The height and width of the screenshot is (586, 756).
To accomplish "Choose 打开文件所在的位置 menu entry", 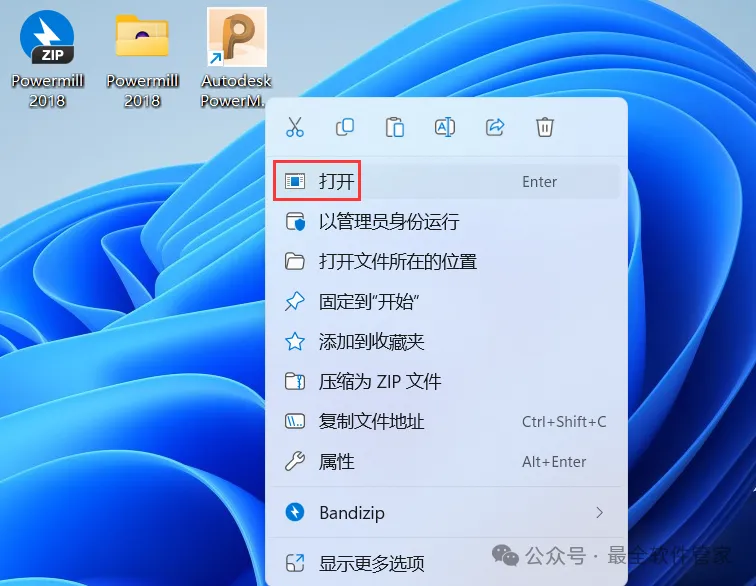I will (446, 262).
